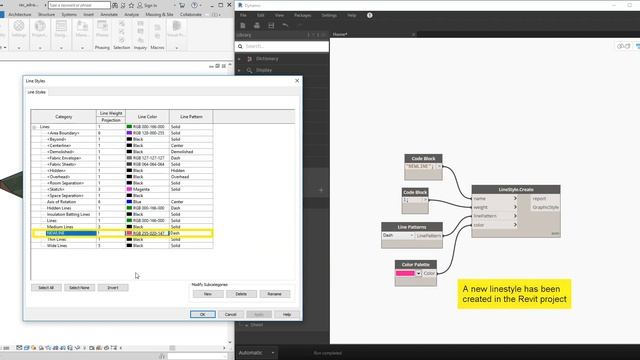
Task: Click the purple color swatch for Area Boundary
Action: point(129,133)
